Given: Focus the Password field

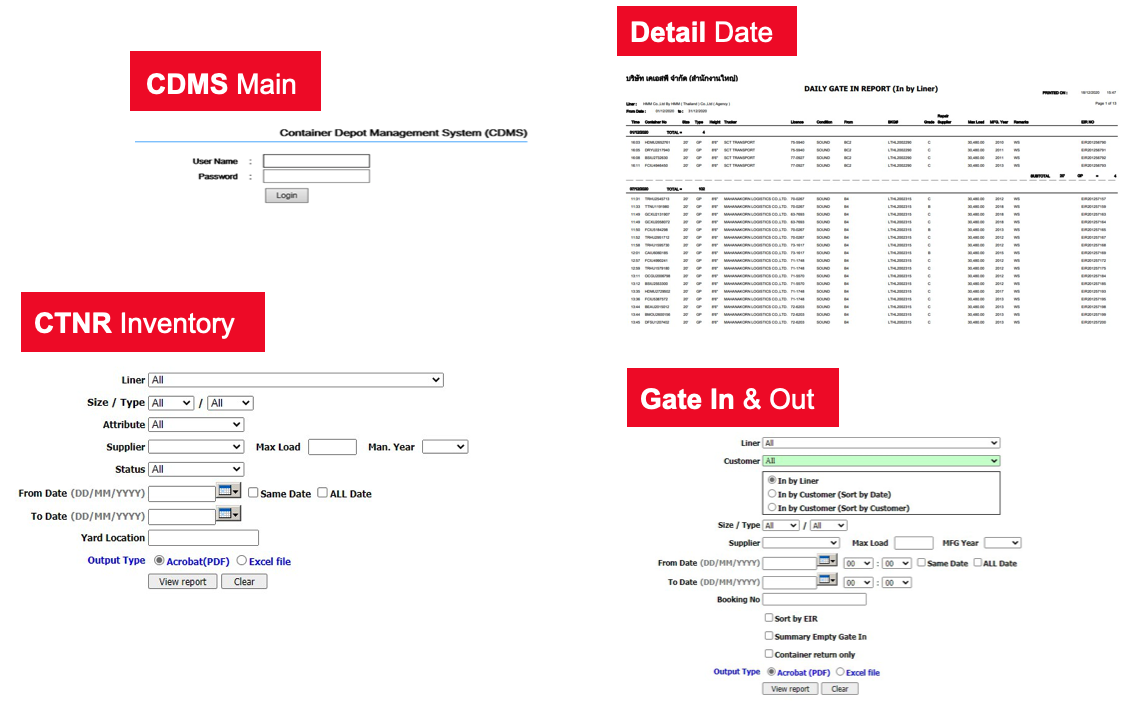Looking at the screenshot, I should (316, 176).
